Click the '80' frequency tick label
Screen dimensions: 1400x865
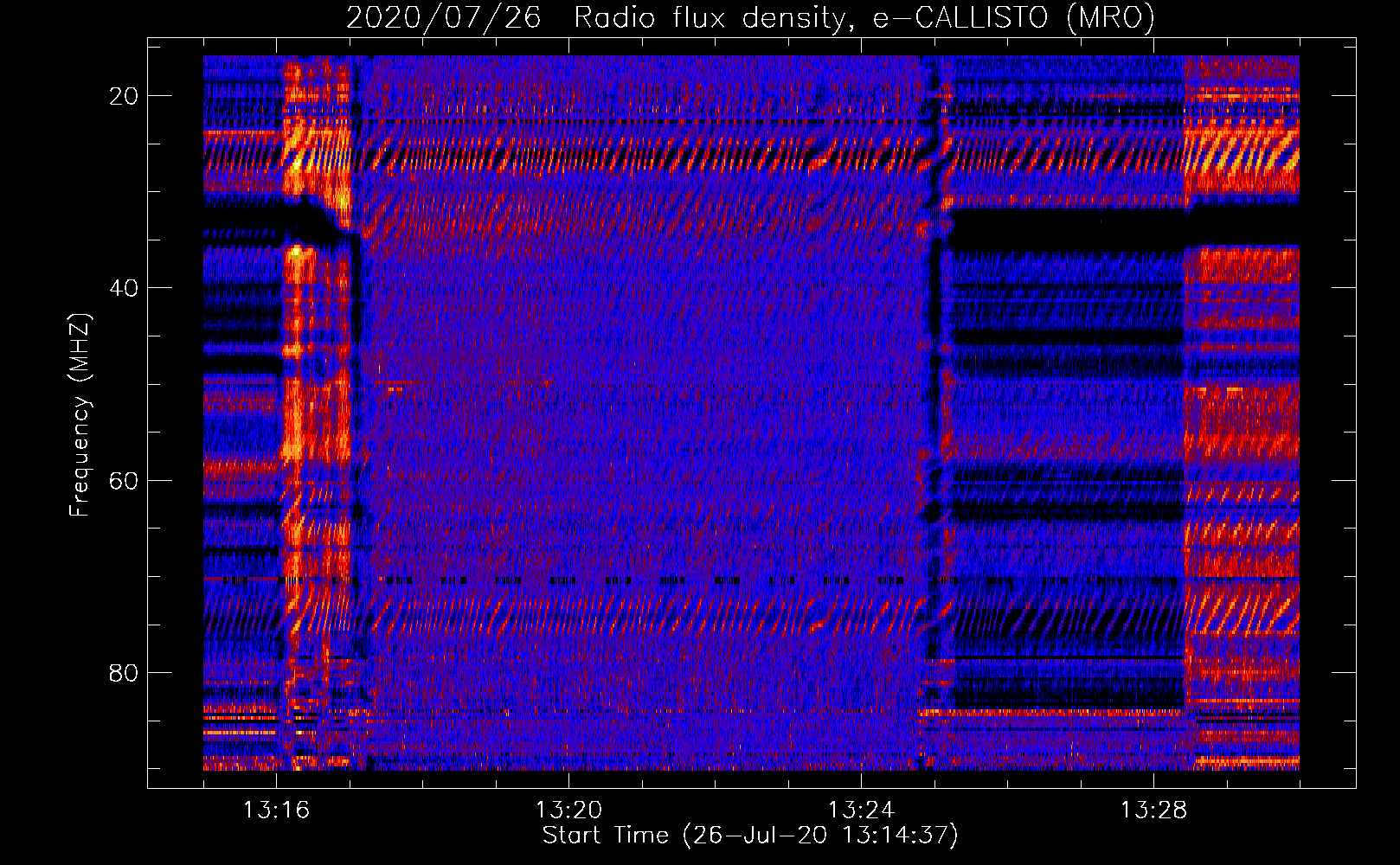tap(124, 672)
